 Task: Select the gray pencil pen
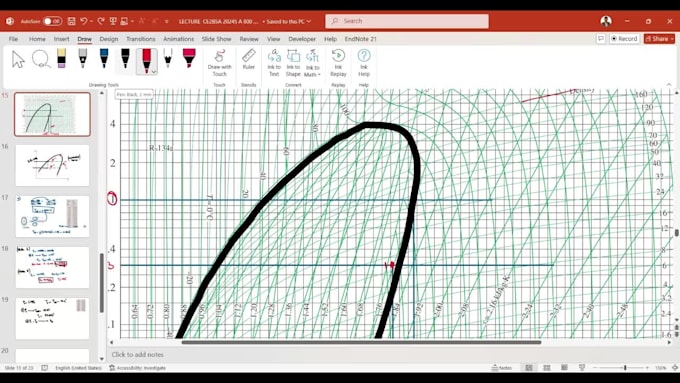(82, 58)
